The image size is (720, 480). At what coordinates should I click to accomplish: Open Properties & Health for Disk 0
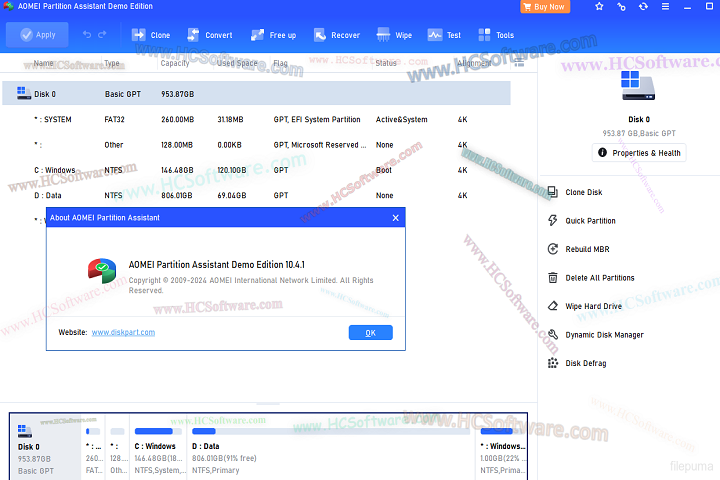639,153
